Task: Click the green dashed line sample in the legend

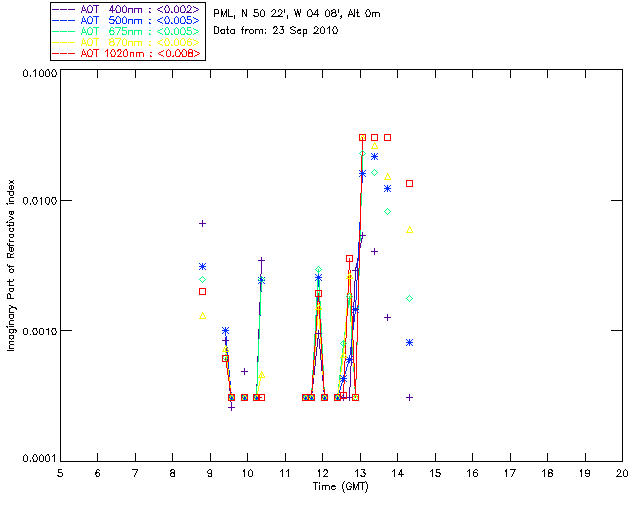Action: [64, 31]
